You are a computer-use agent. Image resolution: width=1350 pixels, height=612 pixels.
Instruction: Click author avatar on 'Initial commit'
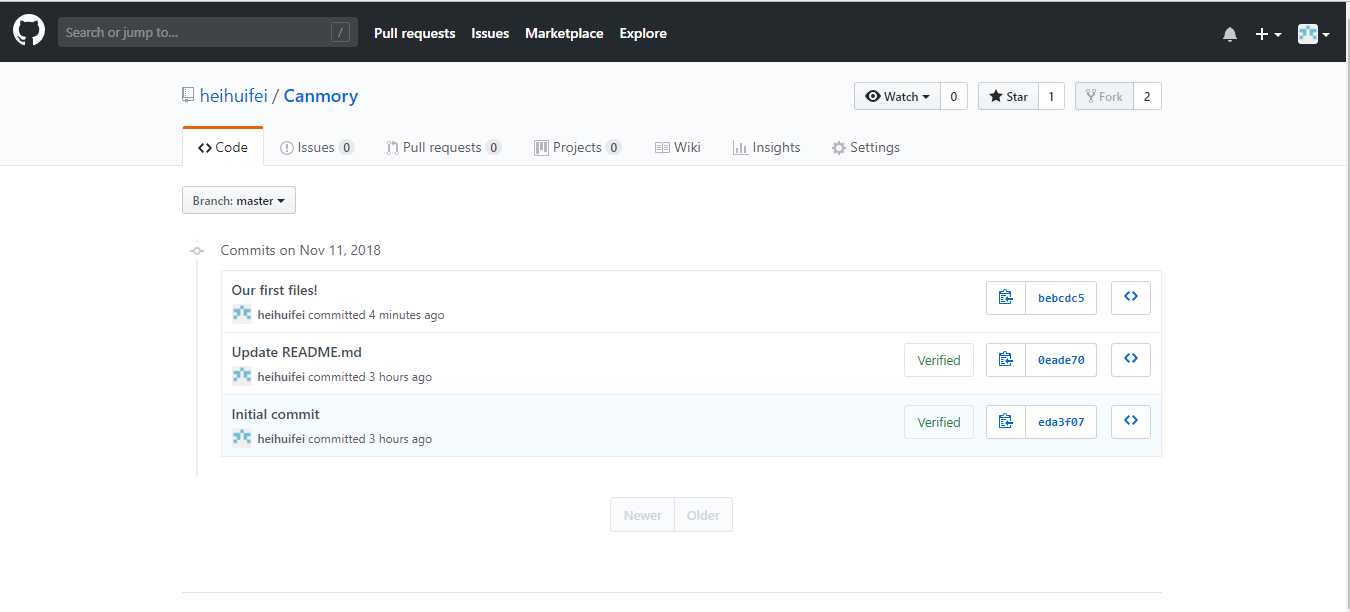(242, 438)
